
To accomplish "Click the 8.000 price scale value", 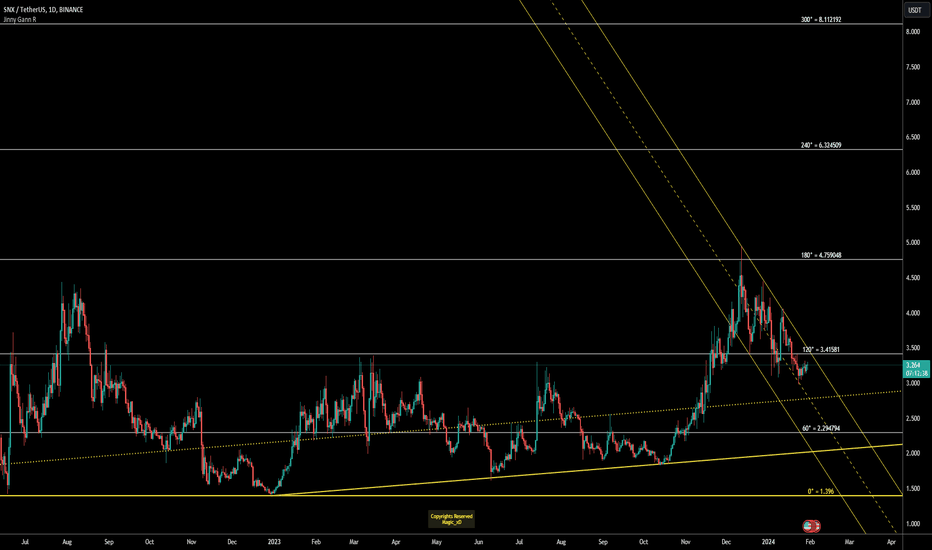I will point(913,32).
